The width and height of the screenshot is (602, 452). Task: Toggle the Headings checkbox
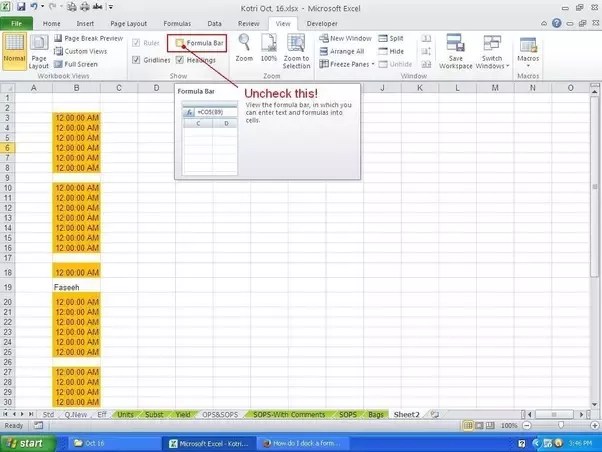tap(179, 60)
